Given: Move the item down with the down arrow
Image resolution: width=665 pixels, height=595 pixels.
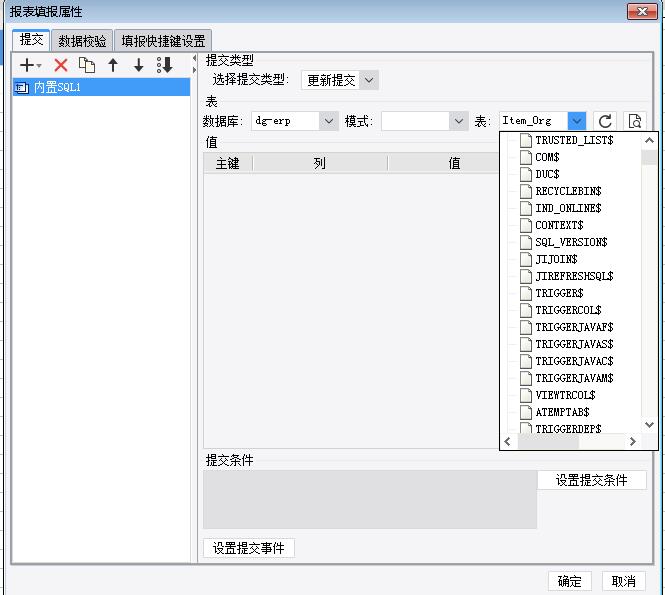Looking at the screenshot, I should click(139, 65).
